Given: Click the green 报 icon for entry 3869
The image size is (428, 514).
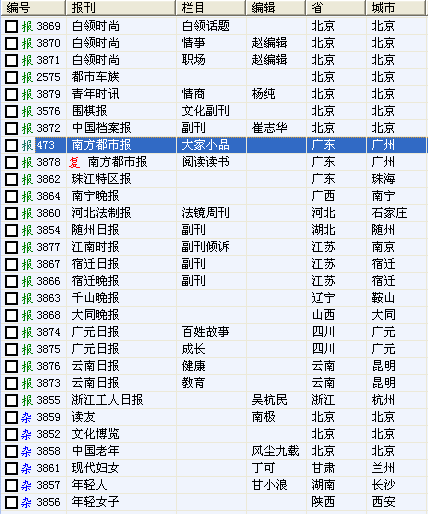Looking at the screenshot, I should (27, 26).
